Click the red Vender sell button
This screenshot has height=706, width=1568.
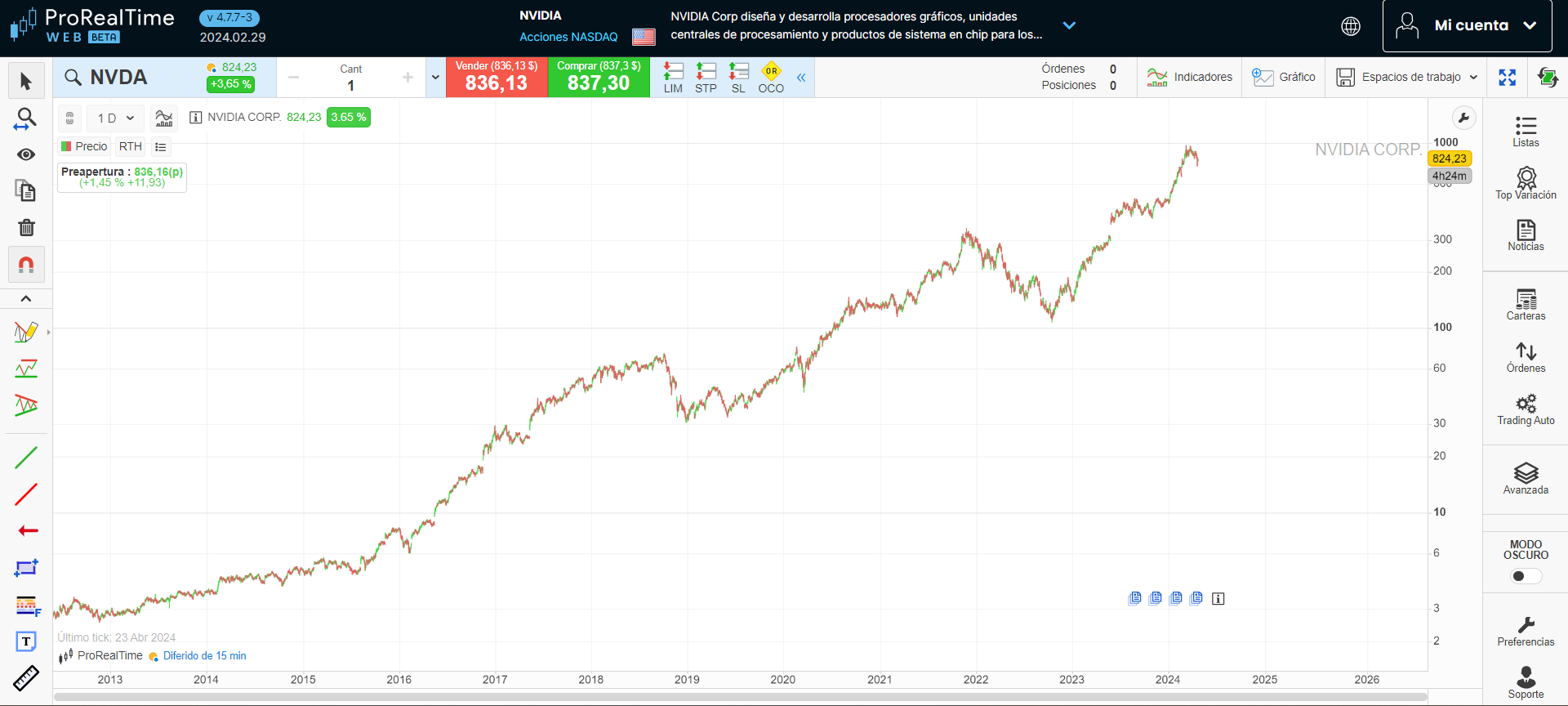[497, 77]
